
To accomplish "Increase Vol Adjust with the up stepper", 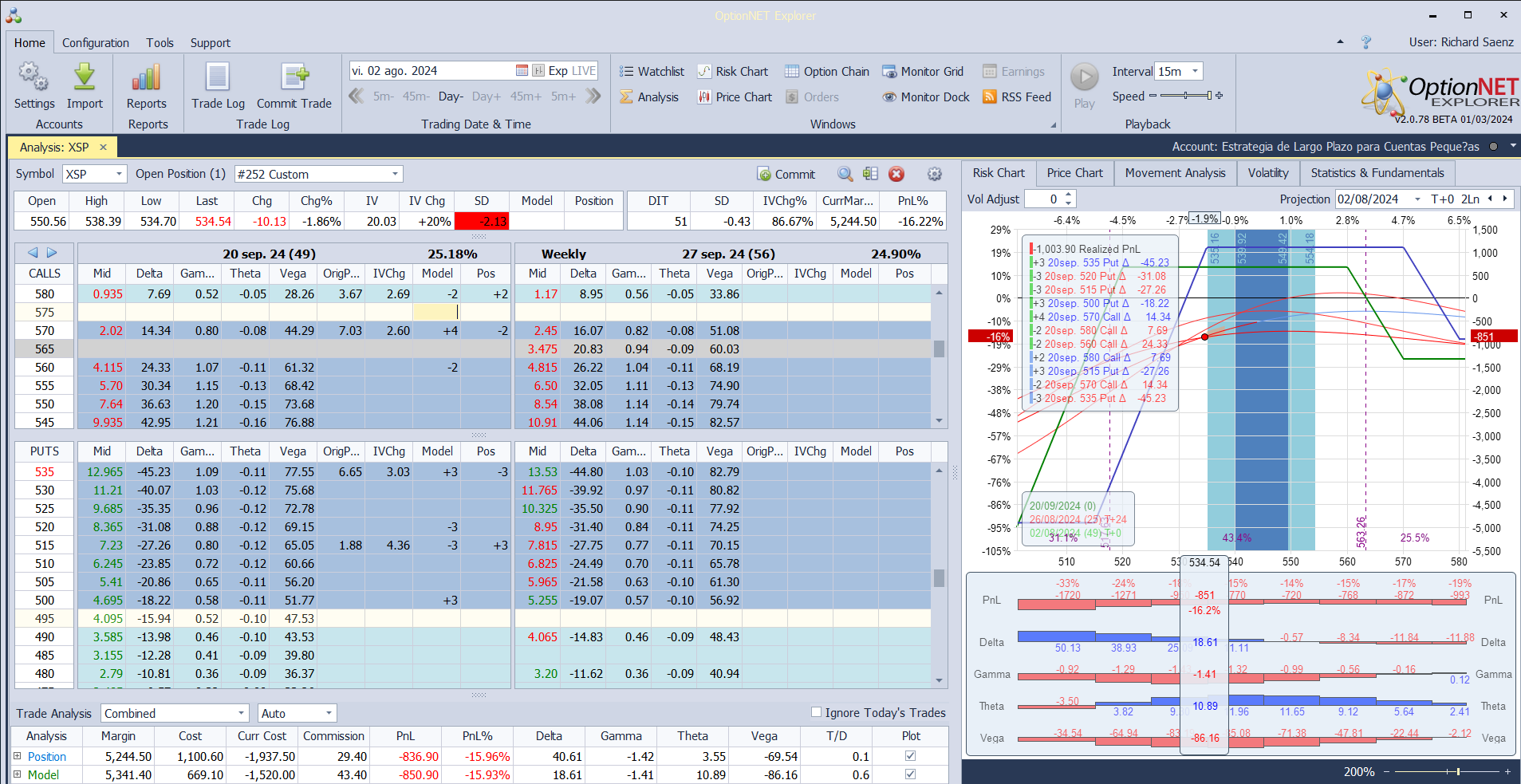I will (x=1069, y=195).
